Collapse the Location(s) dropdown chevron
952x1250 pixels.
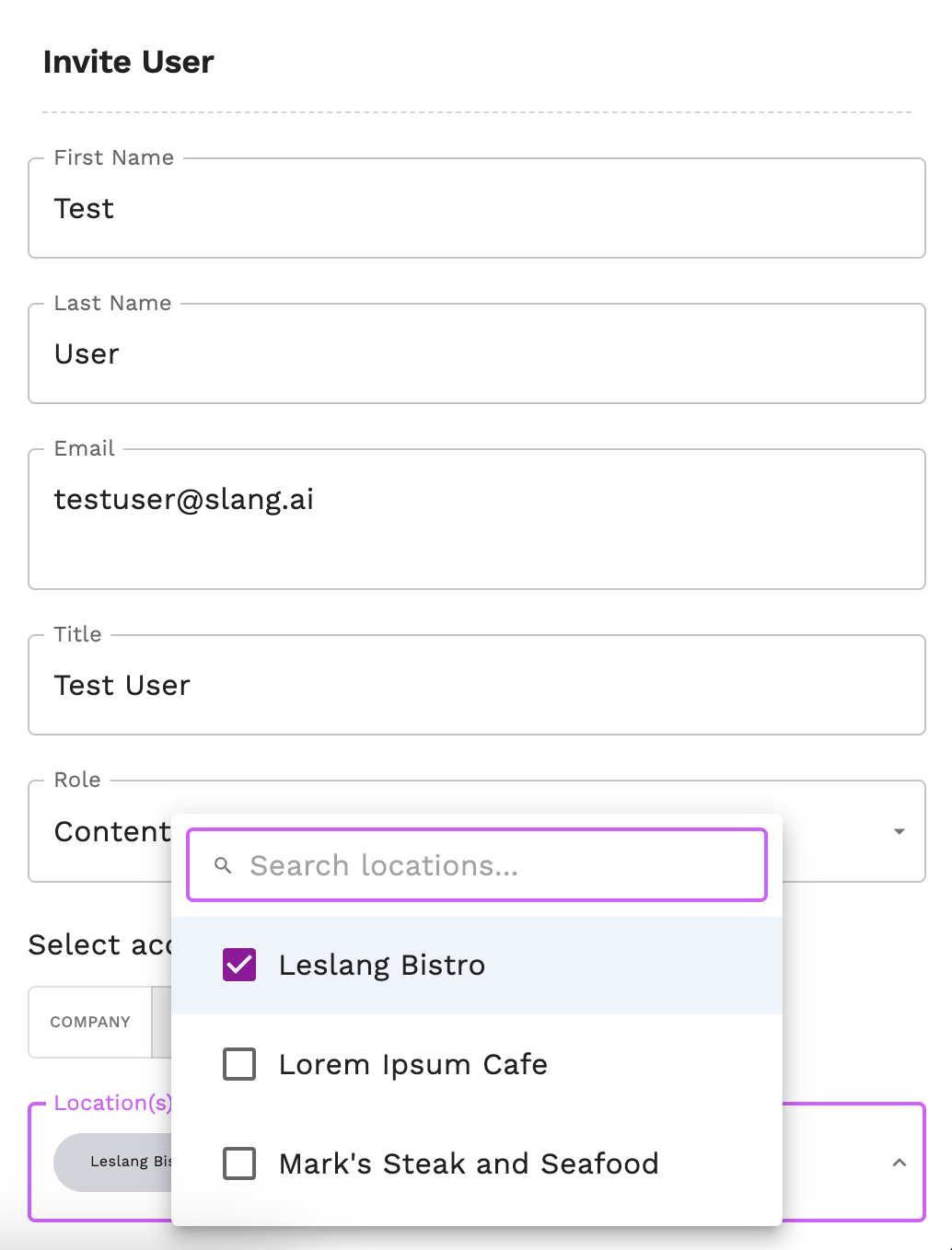tap(899, 1163)
